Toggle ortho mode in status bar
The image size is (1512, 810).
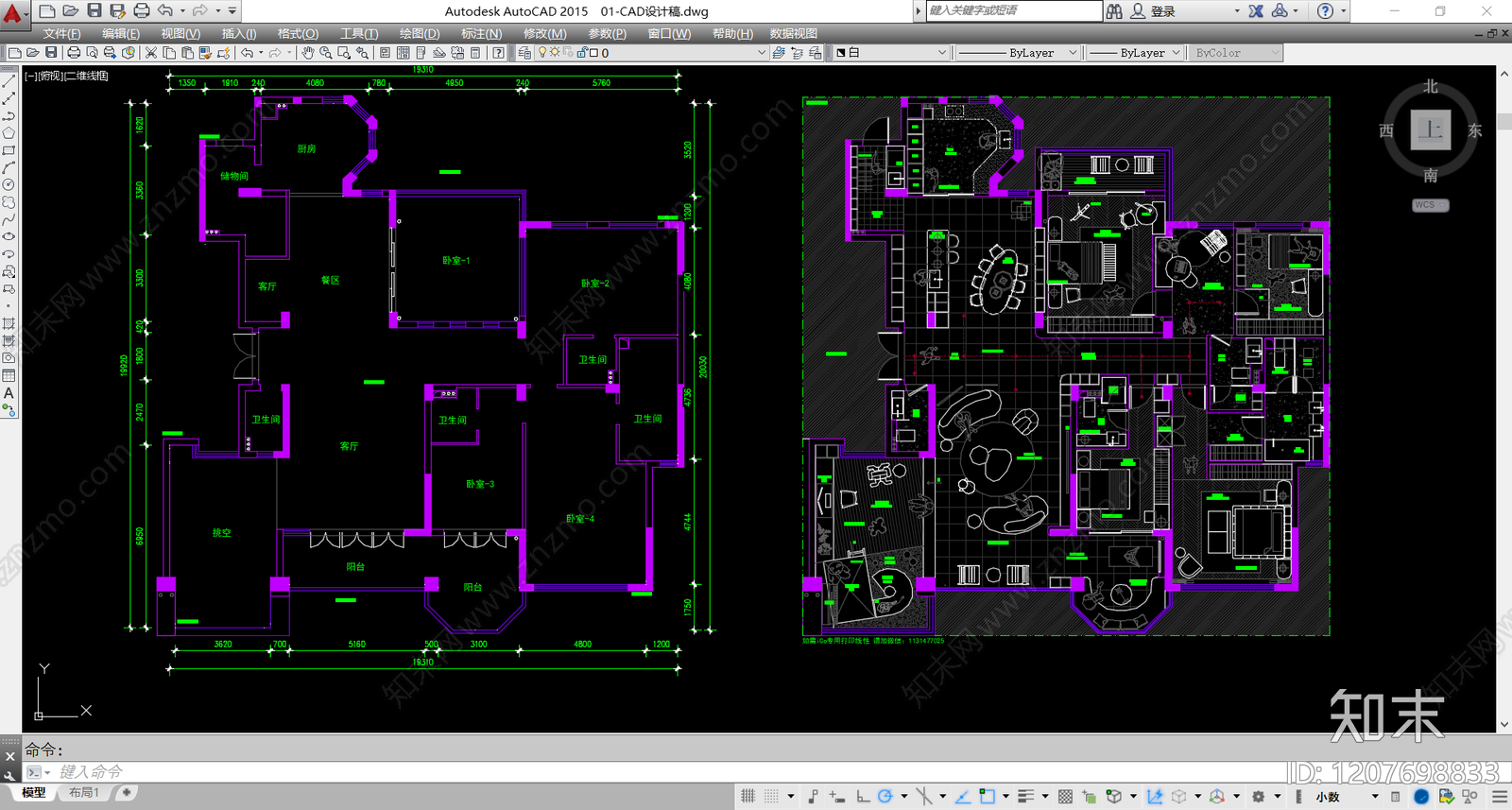(x=862, y=797)
